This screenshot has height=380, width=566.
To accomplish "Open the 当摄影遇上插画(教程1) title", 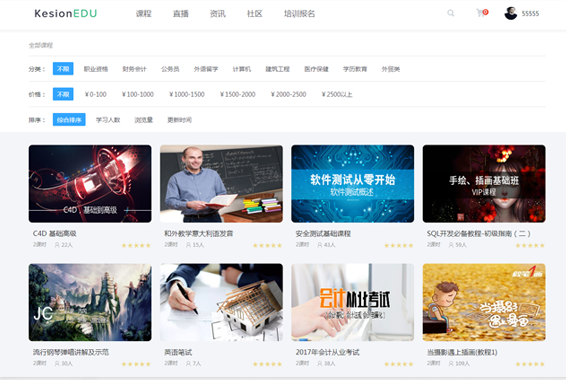I will 462,352.
